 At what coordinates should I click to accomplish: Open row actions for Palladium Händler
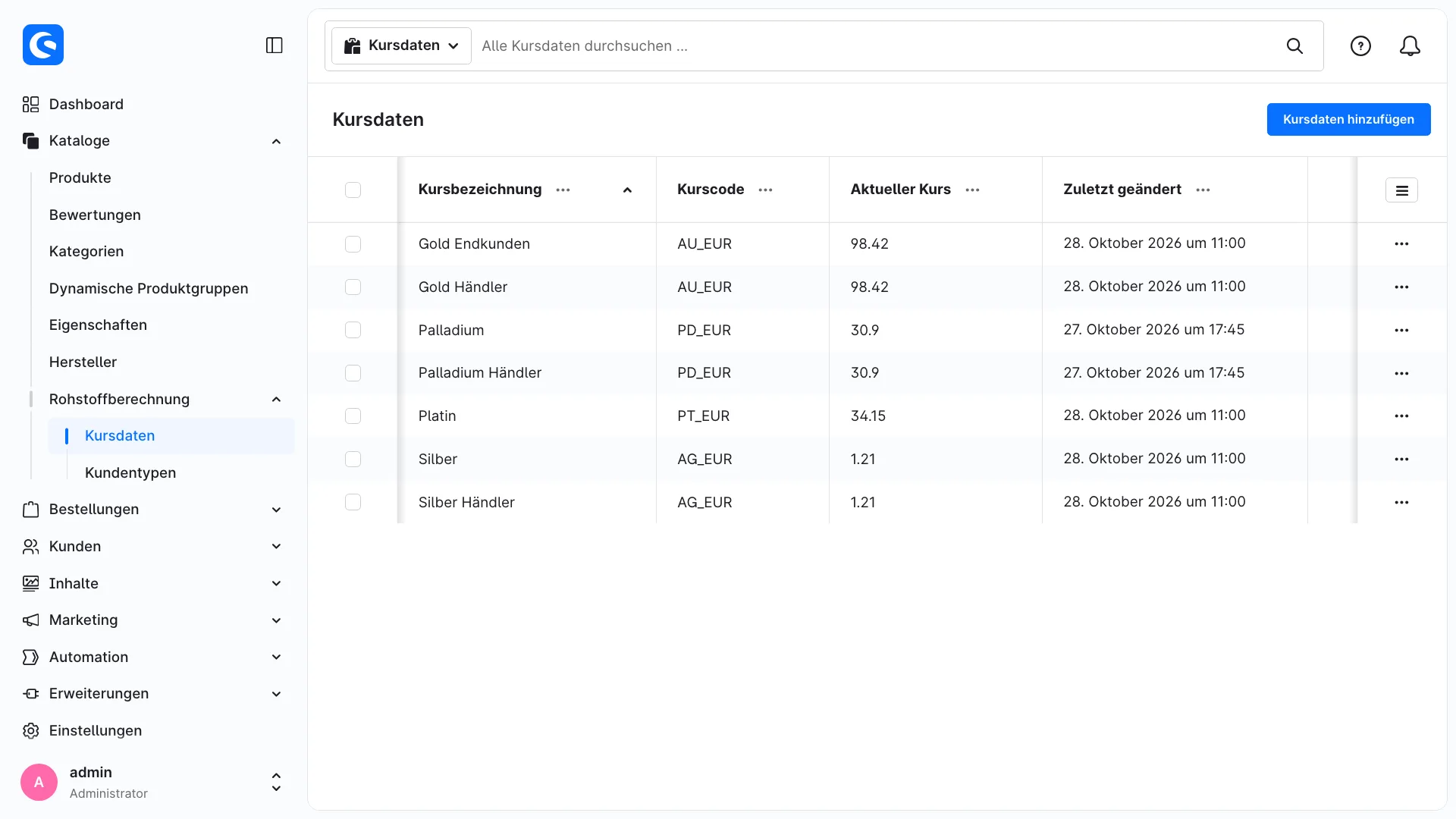pyautogui.click(x=1401, y=374)
